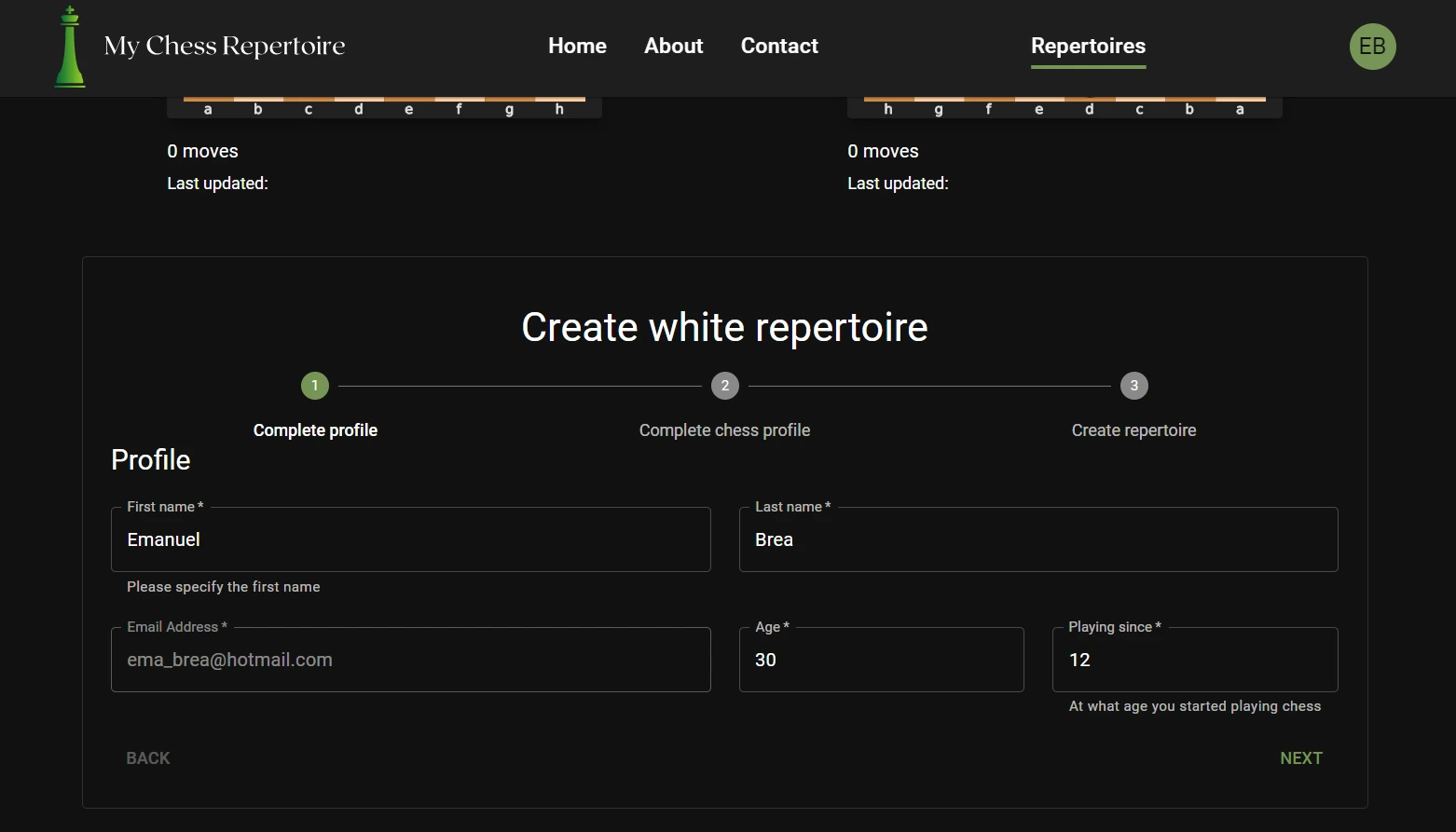The height and width of the screenshot is (832, 1456).
Task: Click step 2 circle for chess profile
Action: pos(724,385)
